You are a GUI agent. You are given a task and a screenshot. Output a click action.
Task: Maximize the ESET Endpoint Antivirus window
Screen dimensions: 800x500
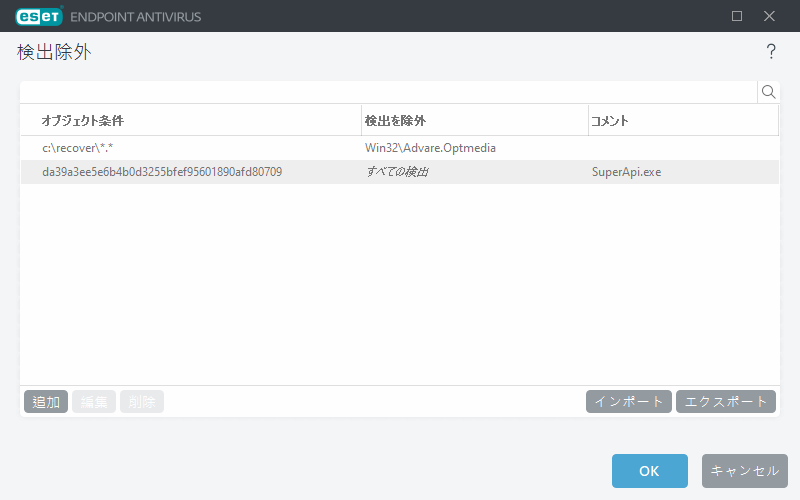click(737, 16)
